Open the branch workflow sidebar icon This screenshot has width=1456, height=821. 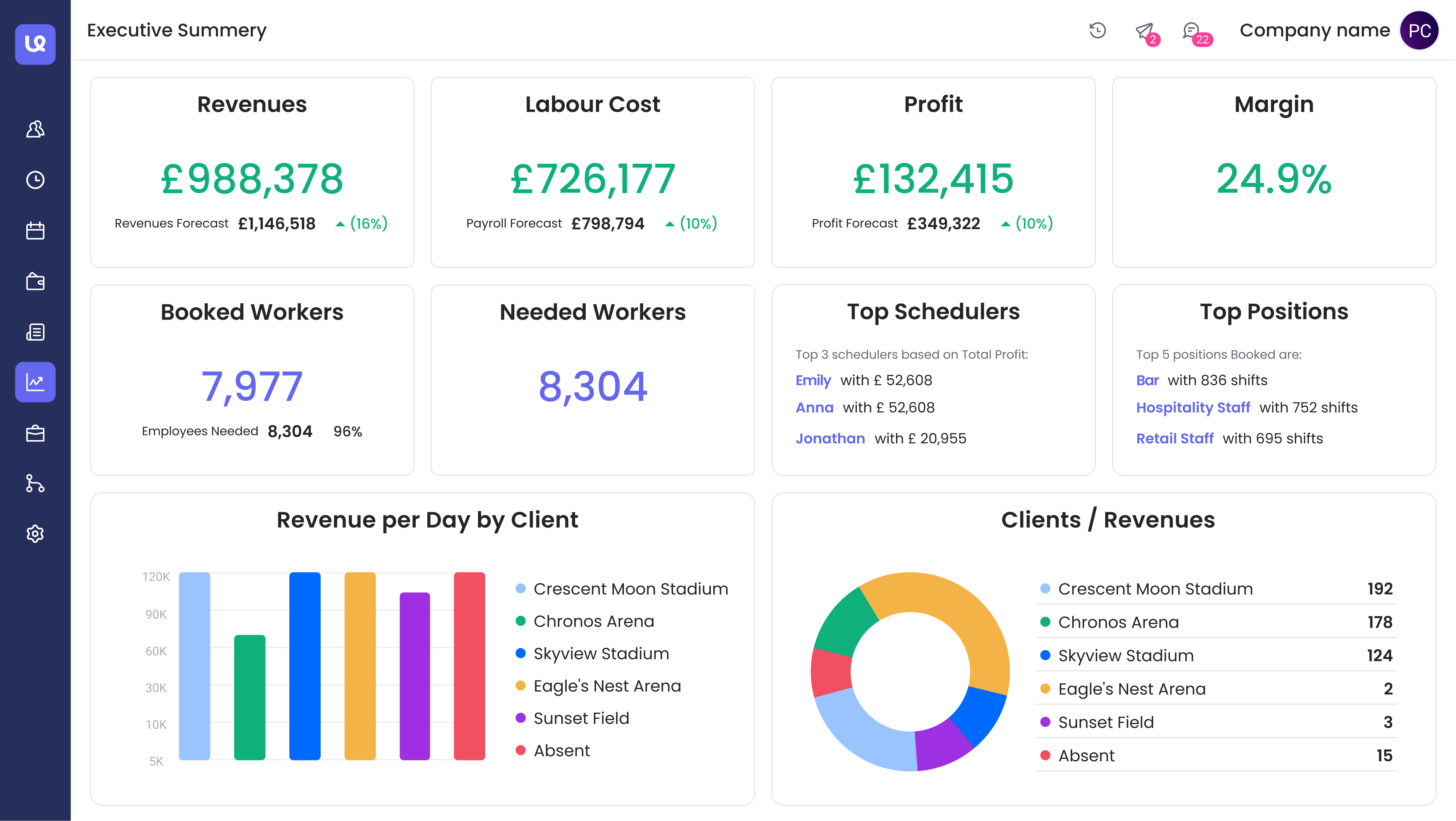pos(35,484)
